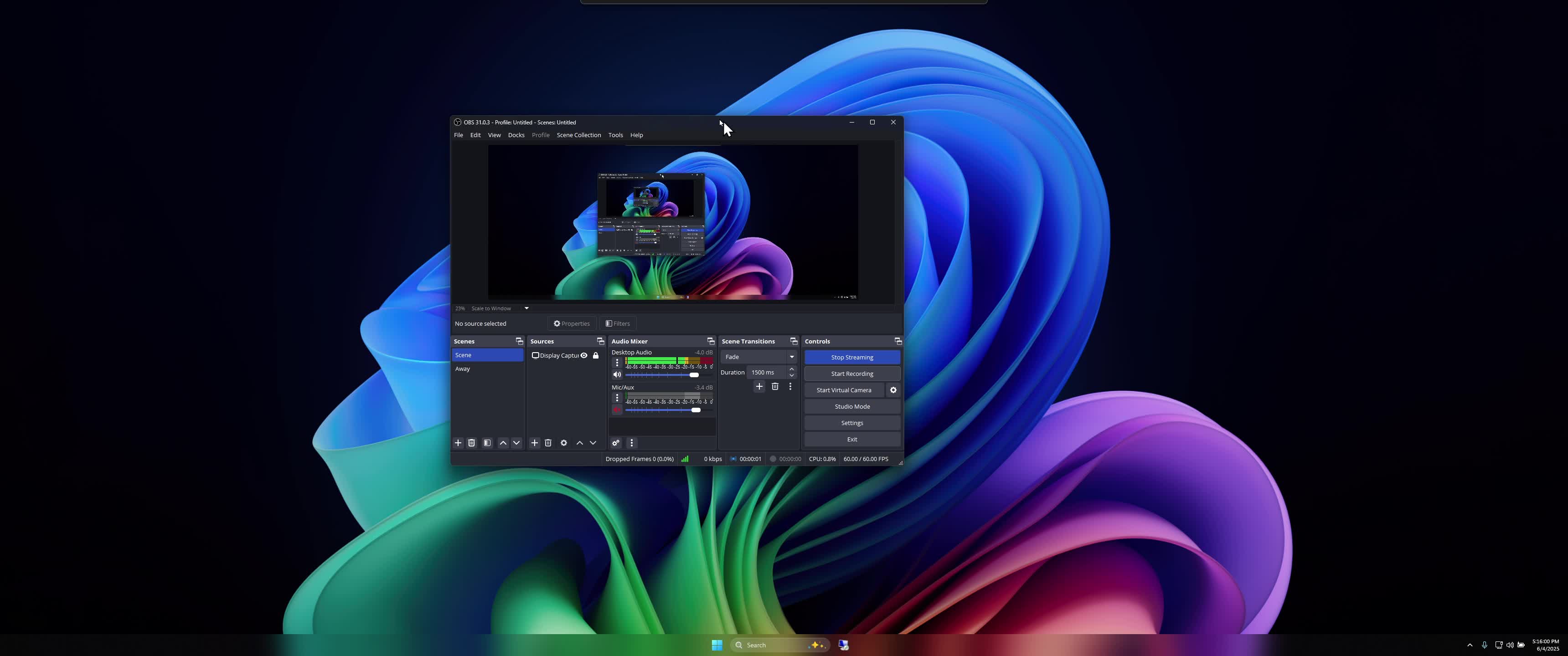Screen dimensions: 1568x656
Task: Open Audio Mixer bottom three-dot menu
Action: pos(631,443)
